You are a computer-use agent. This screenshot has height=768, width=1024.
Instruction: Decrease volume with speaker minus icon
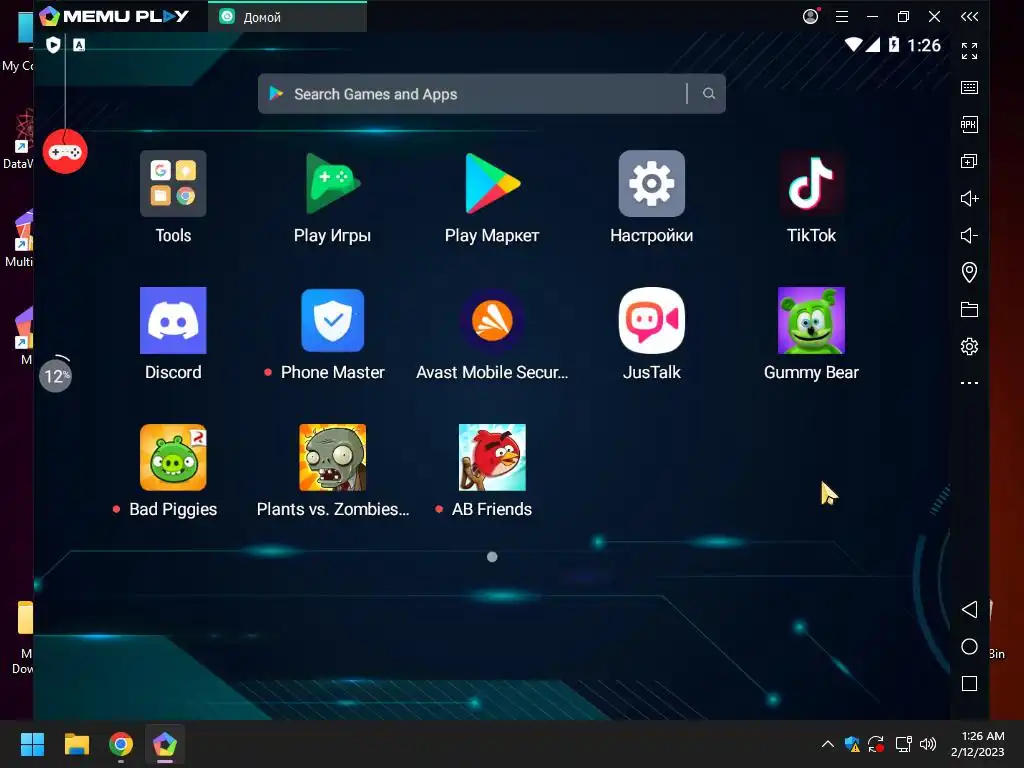coord(969,235)
